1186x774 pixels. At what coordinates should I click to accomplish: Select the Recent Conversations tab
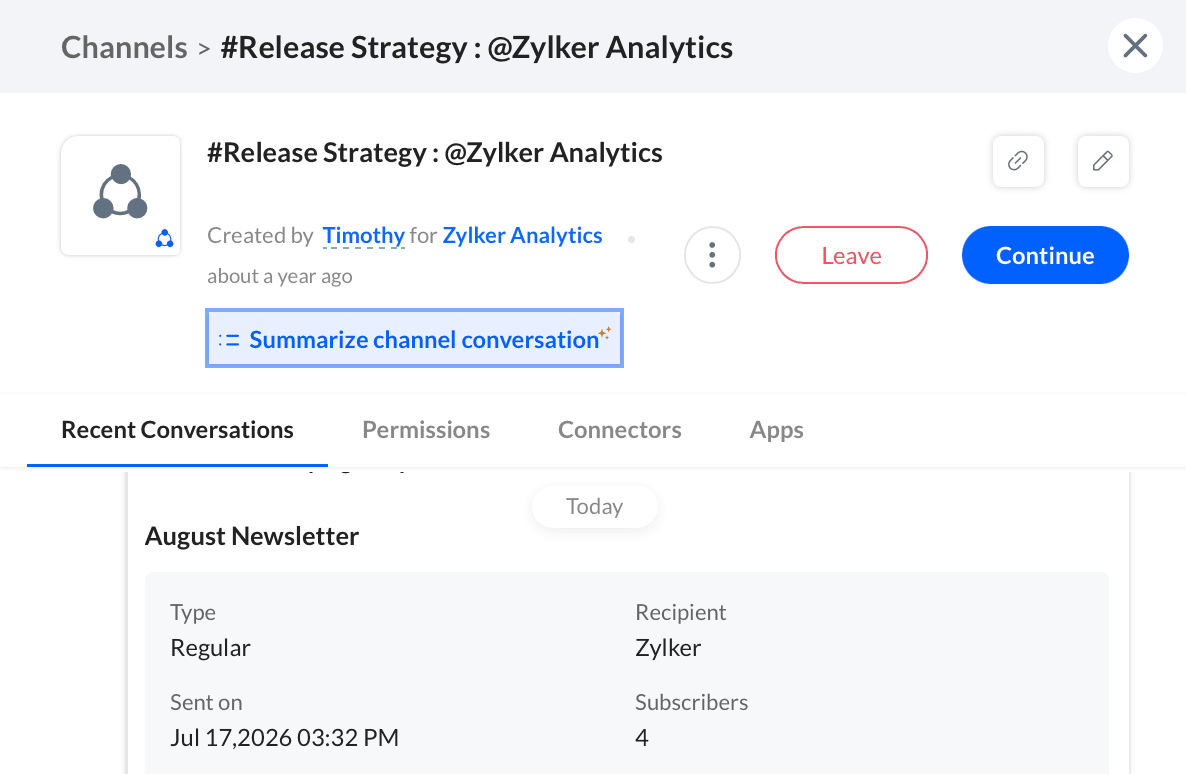(x=177, y=430)
